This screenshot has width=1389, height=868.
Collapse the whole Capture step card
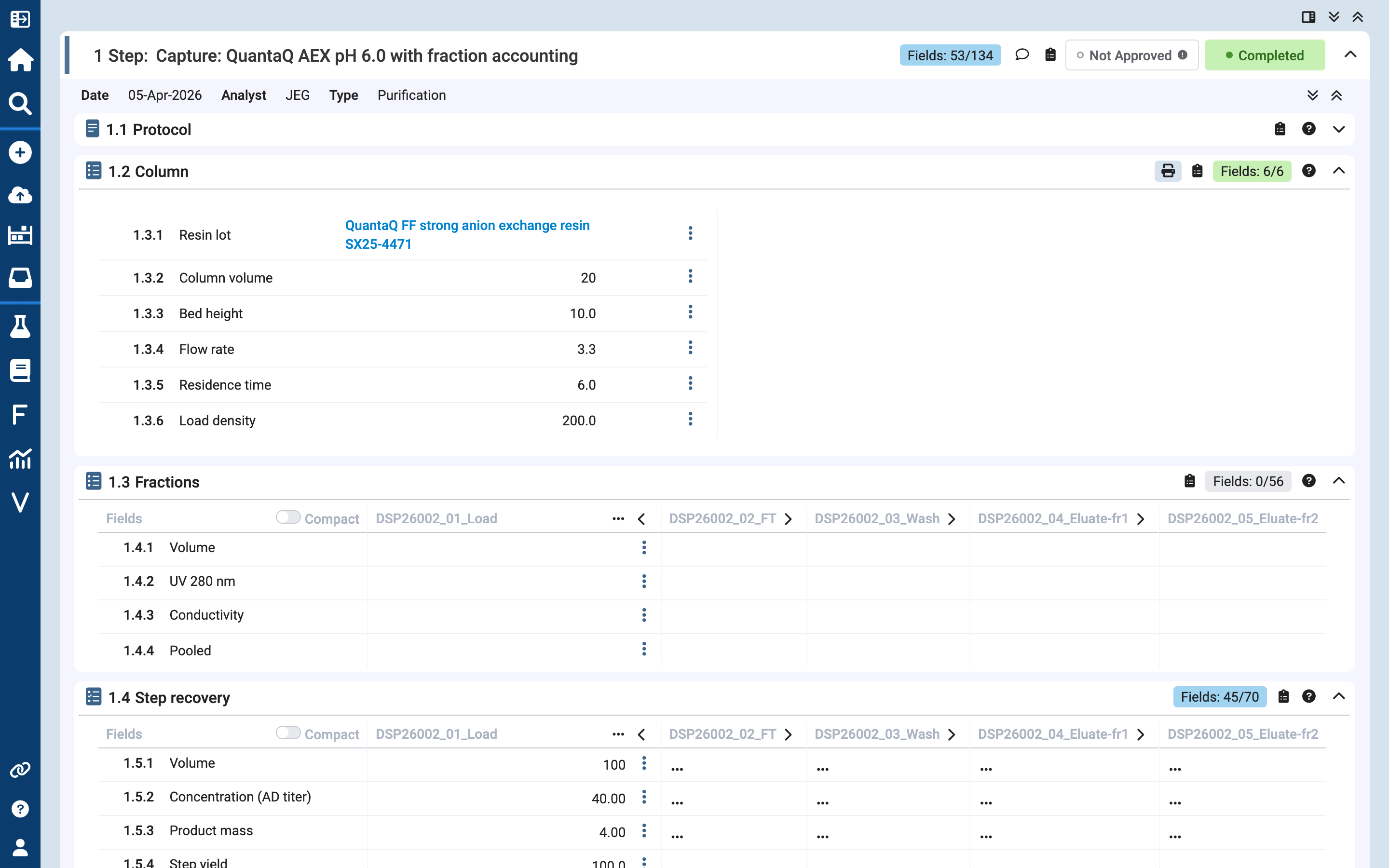point(1350,55)
